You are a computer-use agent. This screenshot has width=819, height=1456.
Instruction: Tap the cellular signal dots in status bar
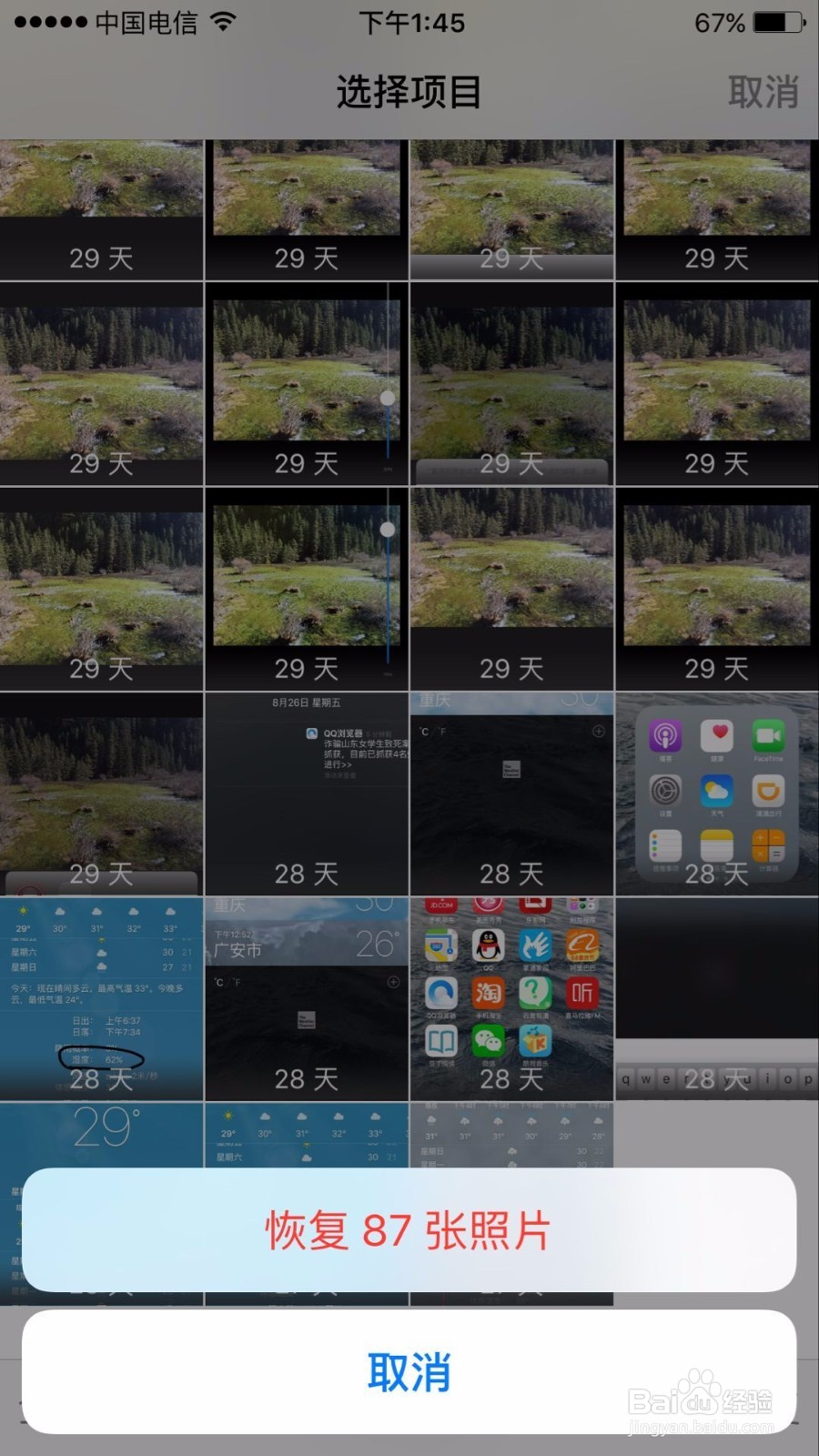click(51, 22)
